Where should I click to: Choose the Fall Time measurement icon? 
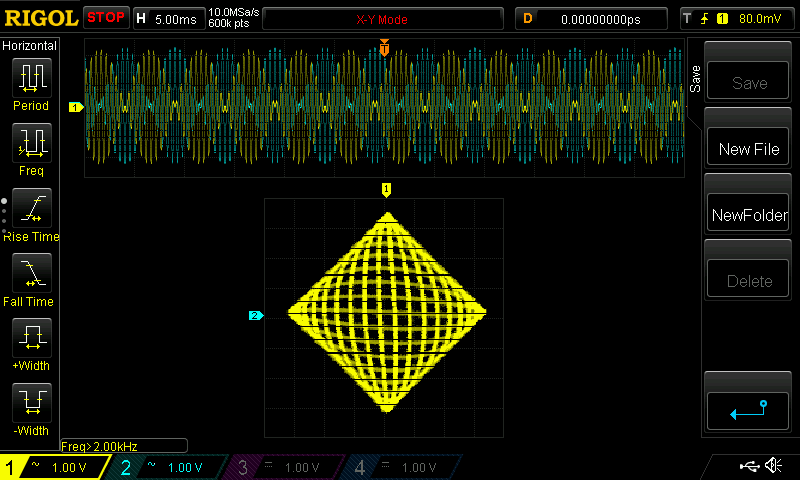[x=31, y=274]
